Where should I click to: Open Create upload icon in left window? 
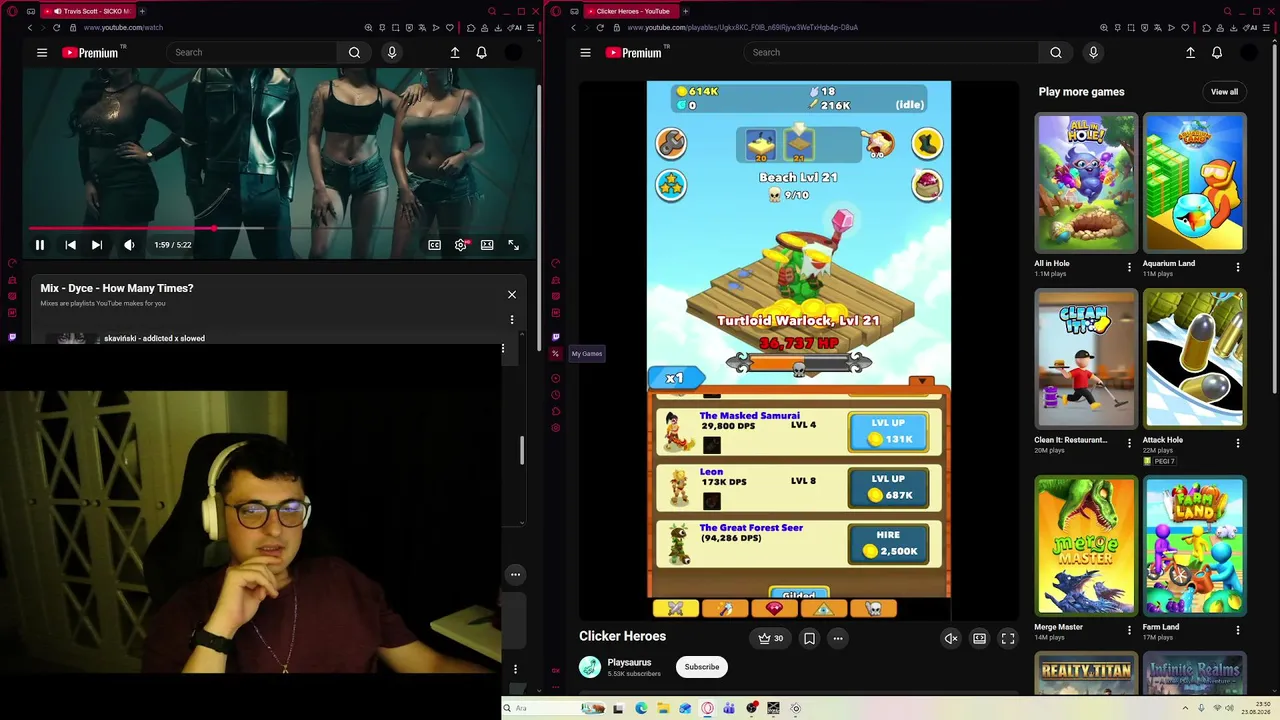(x=455, y=52)
